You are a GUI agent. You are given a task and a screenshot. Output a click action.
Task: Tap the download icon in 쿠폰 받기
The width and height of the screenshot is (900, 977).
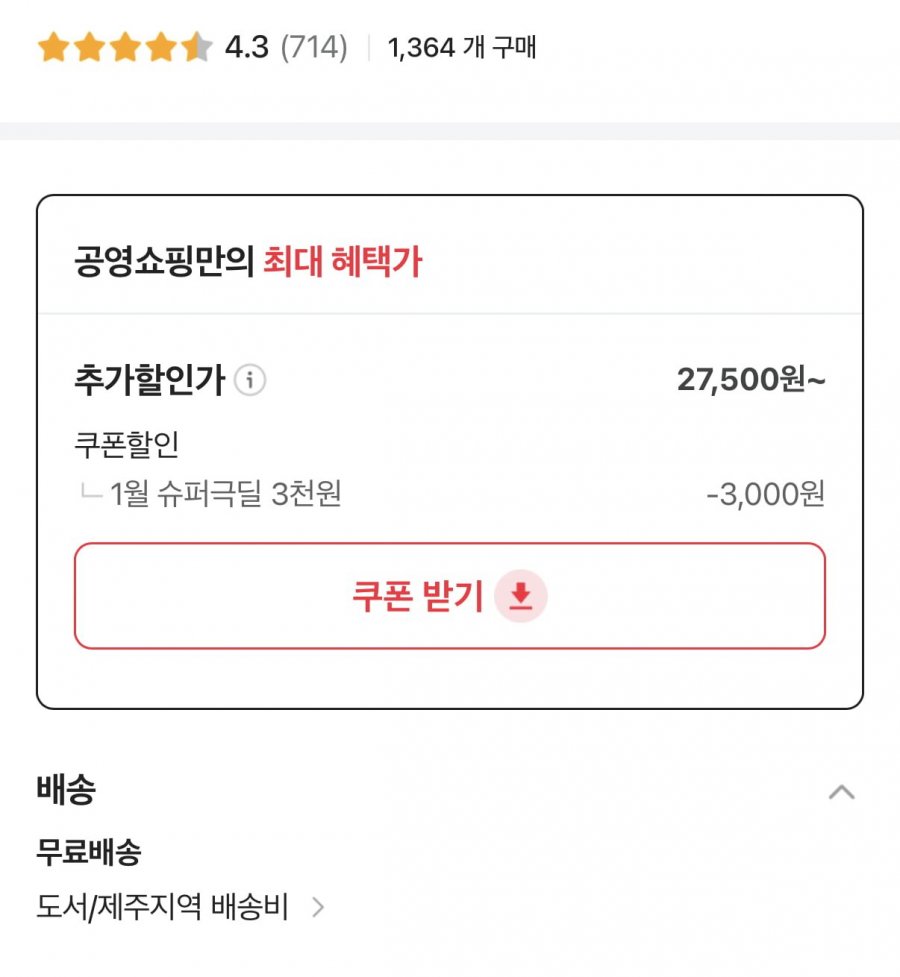tap(521, 597)
